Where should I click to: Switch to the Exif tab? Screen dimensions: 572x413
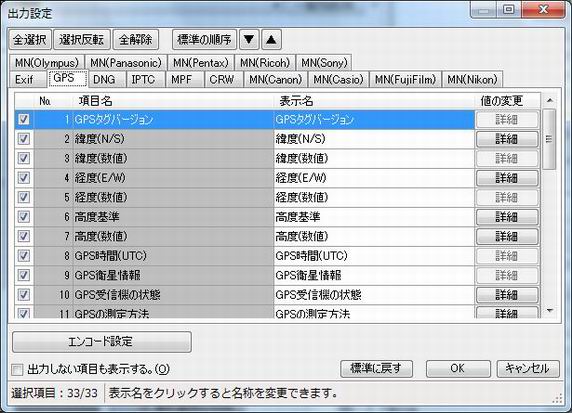[x=24, y=79]
